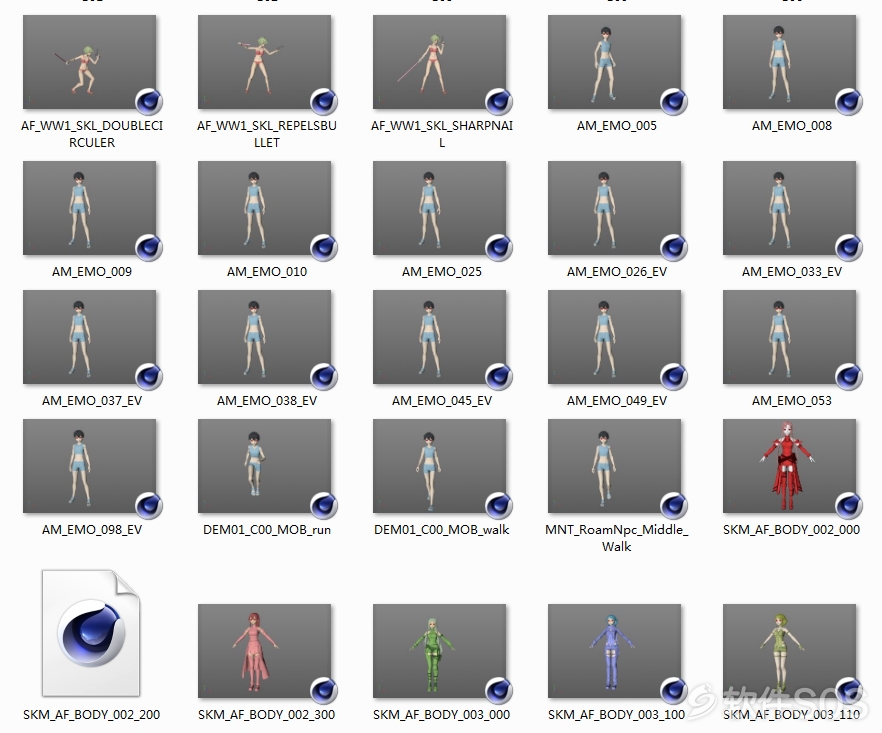
Task: Click the AM_EMO_053 file name text
Action: pos(791,401)
